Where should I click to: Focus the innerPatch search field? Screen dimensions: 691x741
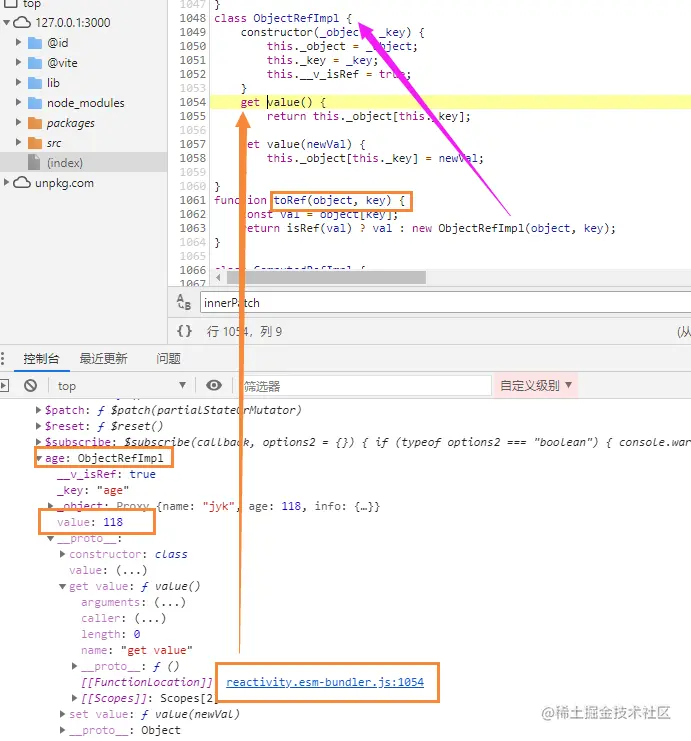tap(445, 302)
